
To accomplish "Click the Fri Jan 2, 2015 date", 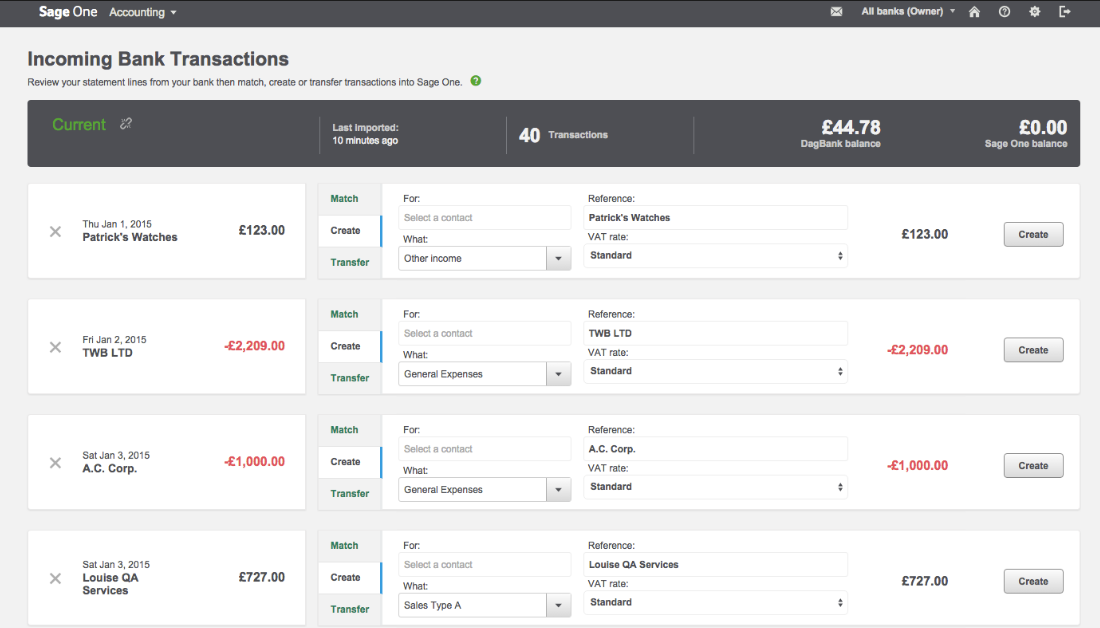I will tap(114, 340).
